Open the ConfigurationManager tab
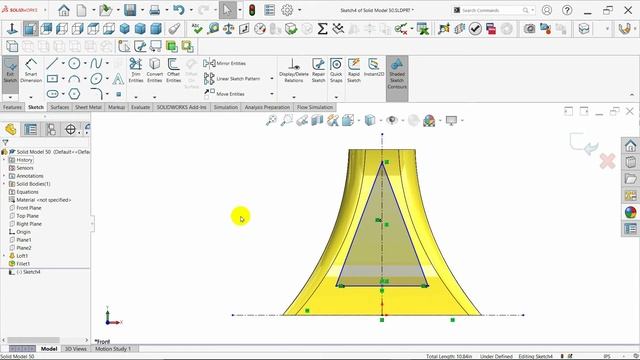This screenshot has width=640, height=360. coord(51,129)
